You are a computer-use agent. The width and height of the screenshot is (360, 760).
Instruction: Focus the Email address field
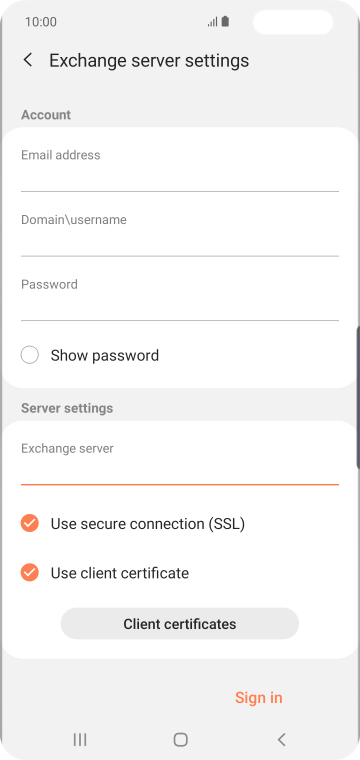(x=180, y=169)
